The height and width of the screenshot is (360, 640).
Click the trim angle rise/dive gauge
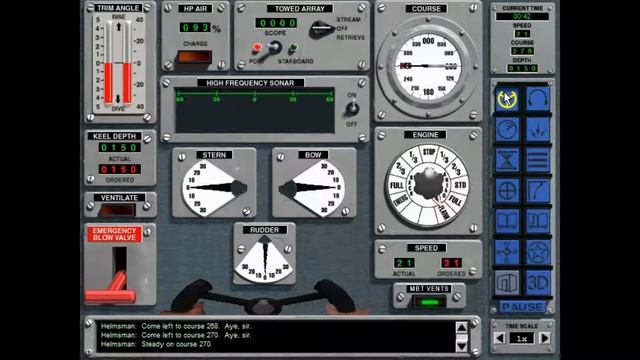tap(118, 63)
